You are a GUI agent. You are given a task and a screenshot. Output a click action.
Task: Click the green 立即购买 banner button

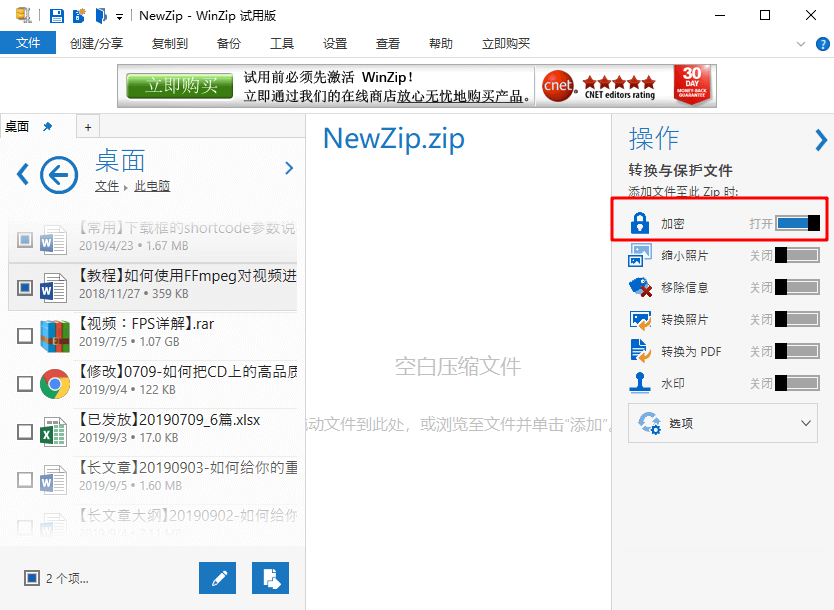pos(180,86)
